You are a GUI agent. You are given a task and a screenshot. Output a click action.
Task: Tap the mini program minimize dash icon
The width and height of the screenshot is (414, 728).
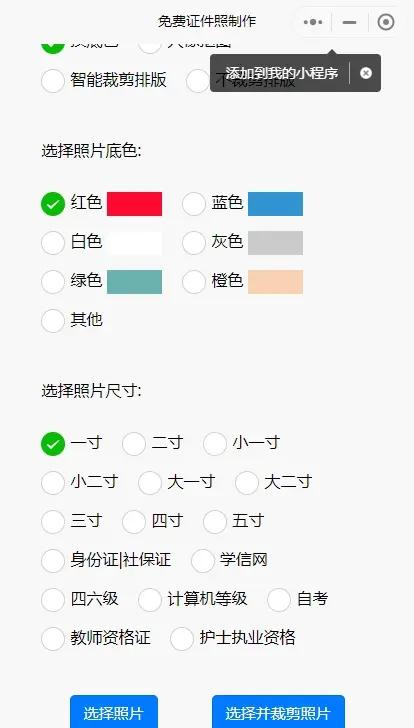pos(349,22)
